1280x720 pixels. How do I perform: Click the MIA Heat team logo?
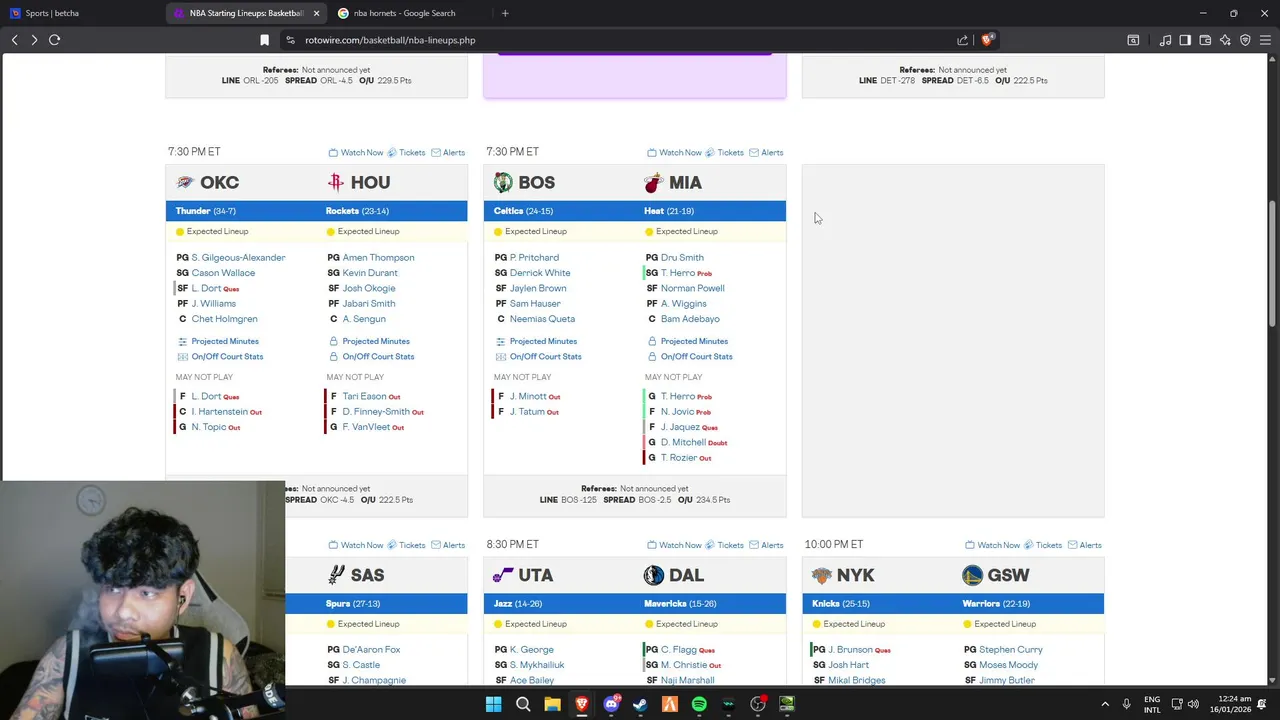pos(654,182)
